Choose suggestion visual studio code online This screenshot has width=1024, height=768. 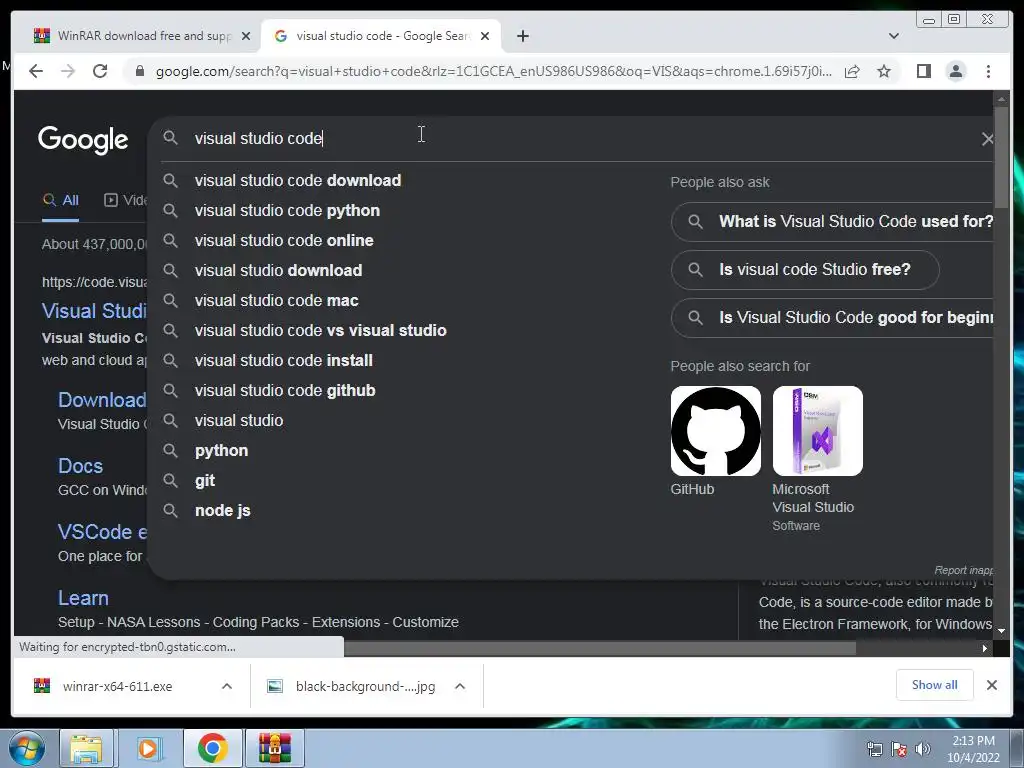[284, 240]
